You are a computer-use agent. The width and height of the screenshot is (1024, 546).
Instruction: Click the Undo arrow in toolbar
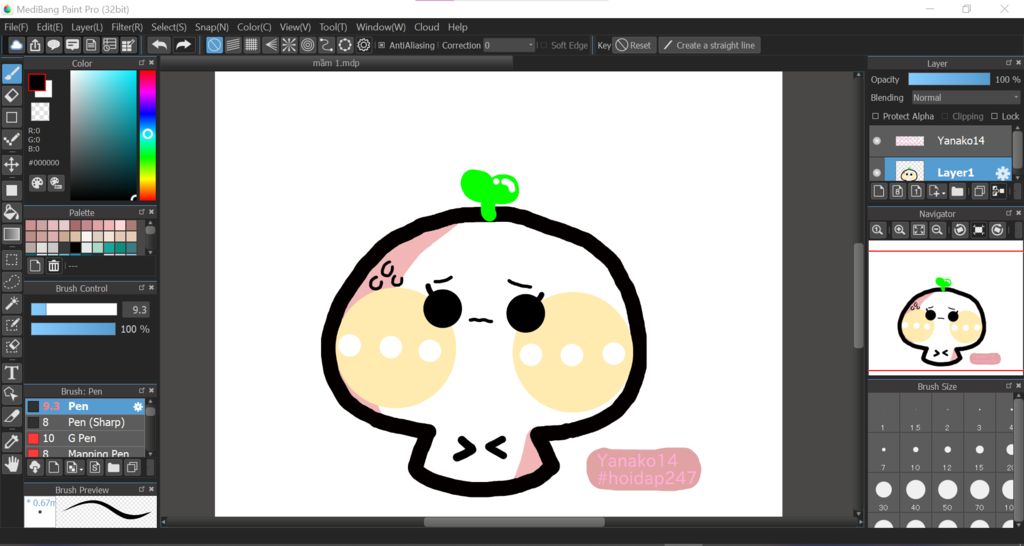(159, 45)
